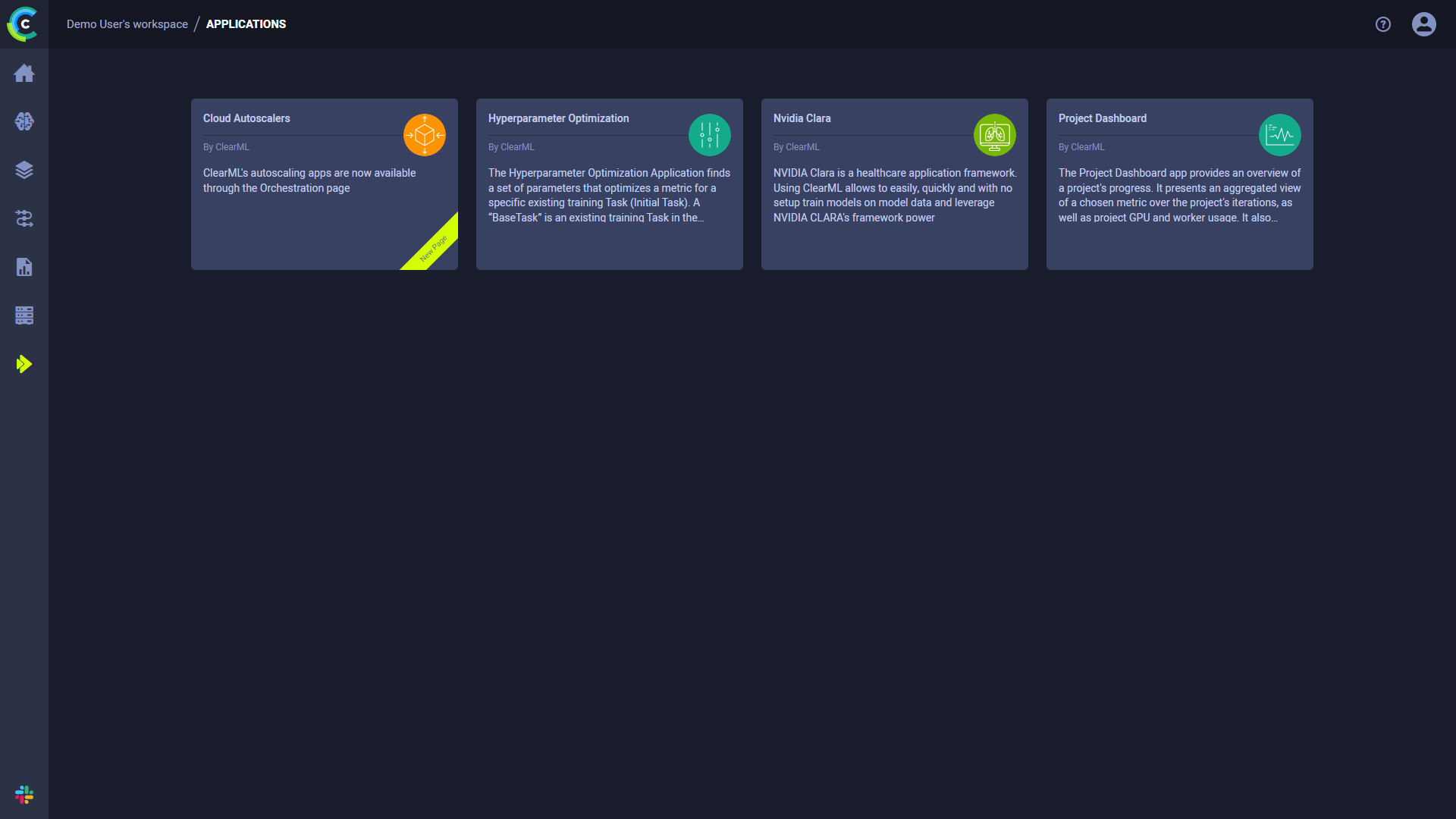Open the Project Dashboard card title
Image resolution: width=1456 pixels, height=819 pixels.
pos(1103,118)
